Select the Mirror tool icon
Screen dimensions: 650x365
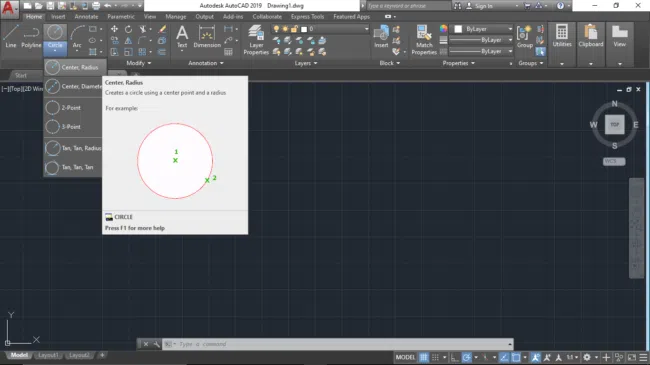129,41
